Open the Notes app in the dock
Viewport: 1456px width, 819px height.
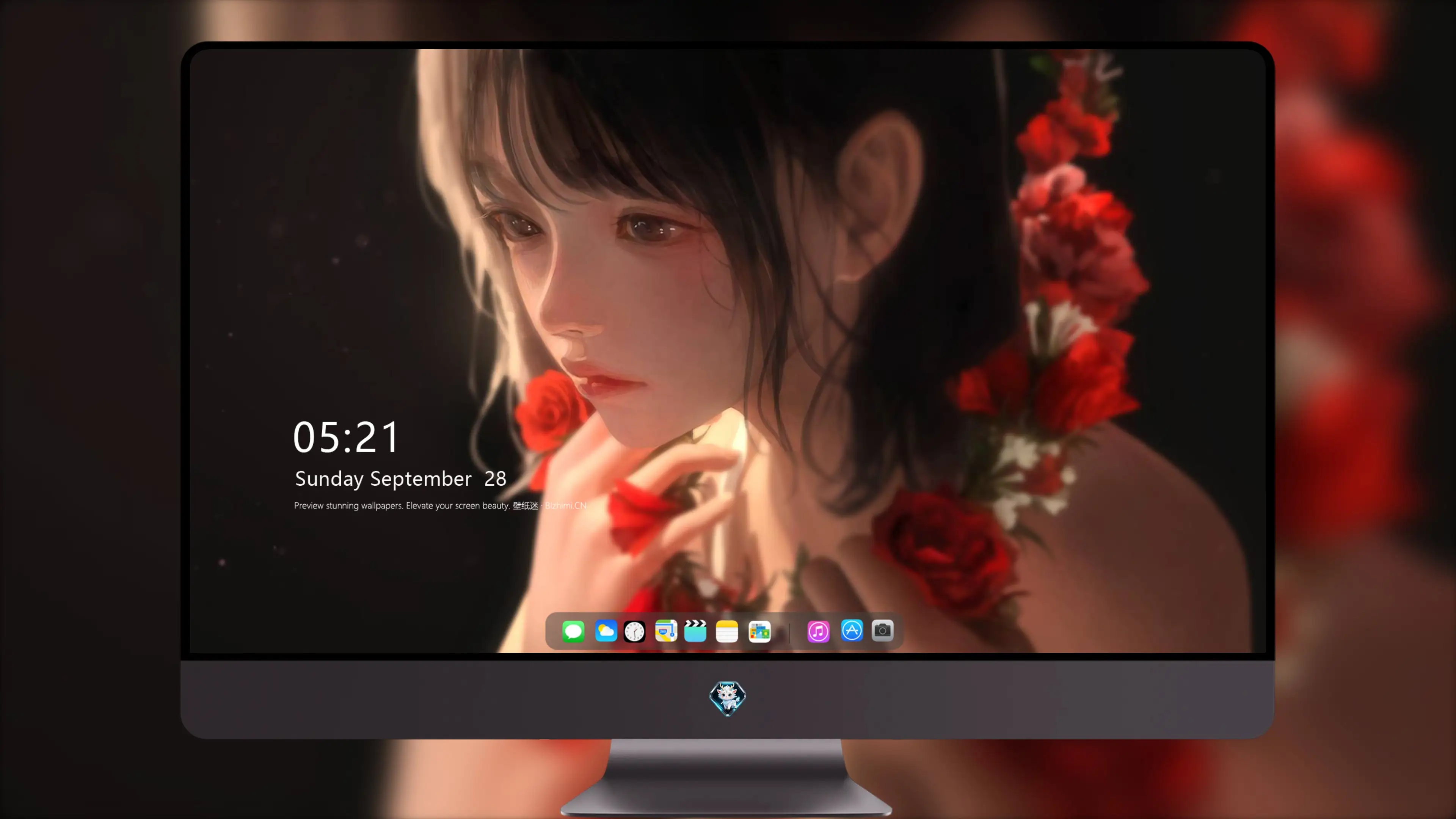[x=727, y=631]
